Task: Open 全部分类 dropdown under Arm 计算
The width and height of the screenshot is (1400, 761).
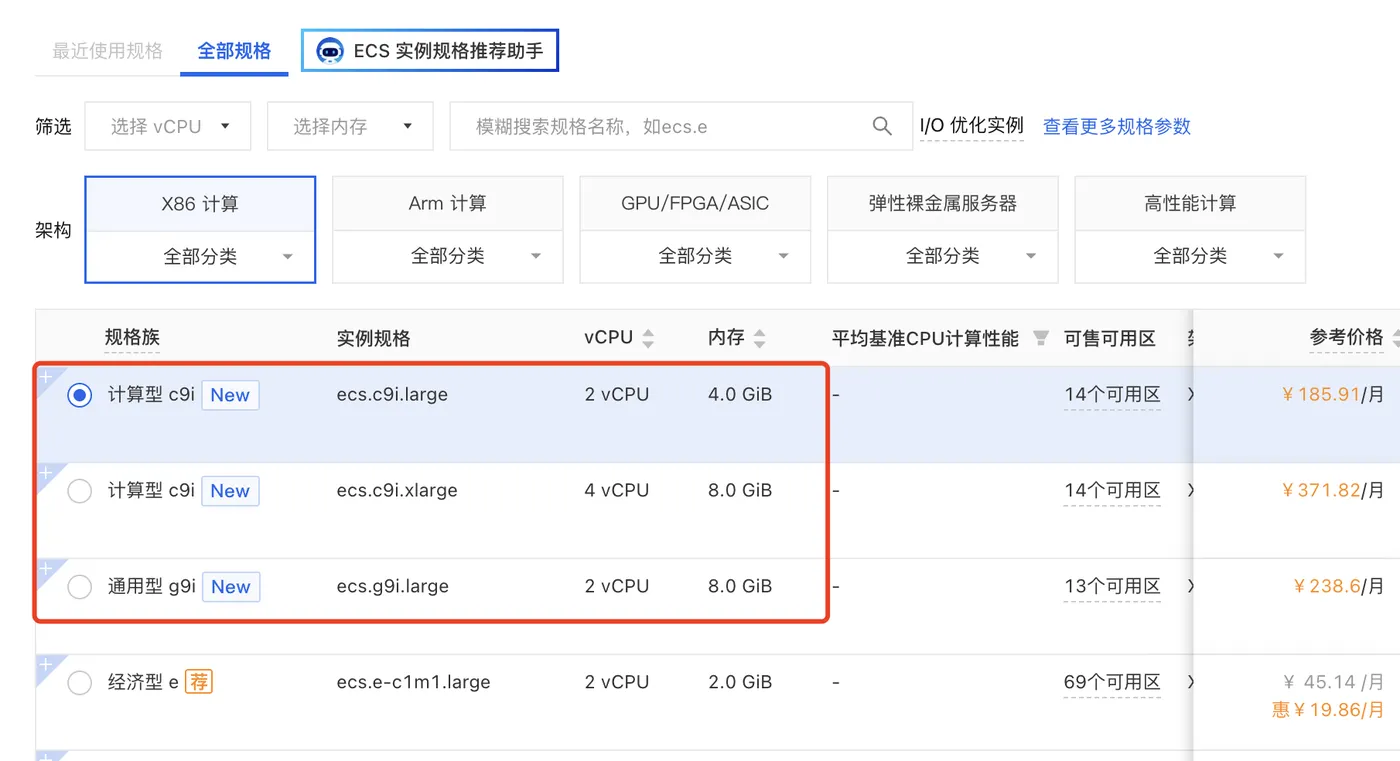Action: pyautogui.click(x=447, y=257)
